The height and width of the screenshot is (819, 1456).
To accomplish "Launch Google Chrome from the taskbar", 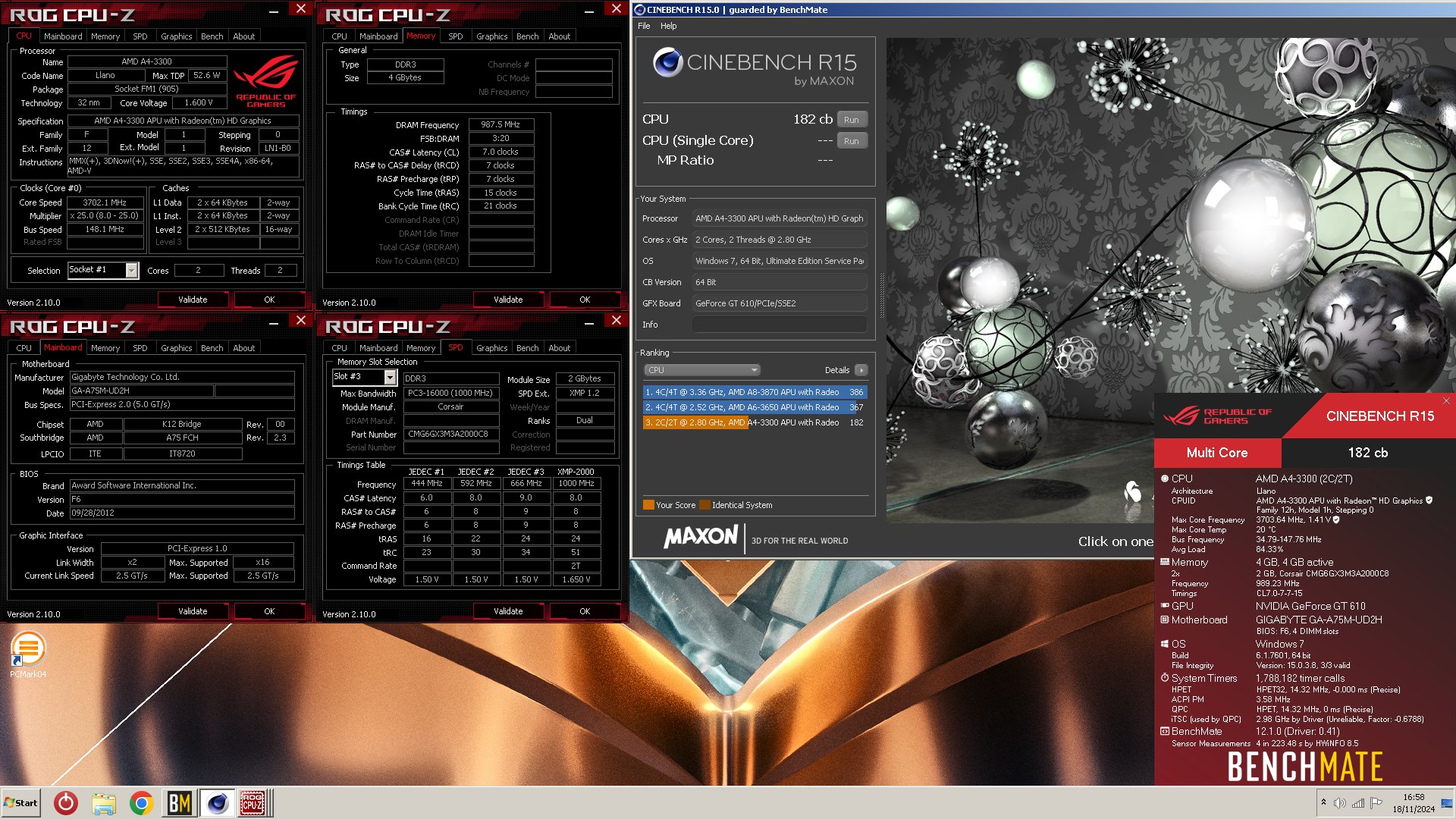I will click(x=141, y=803).
